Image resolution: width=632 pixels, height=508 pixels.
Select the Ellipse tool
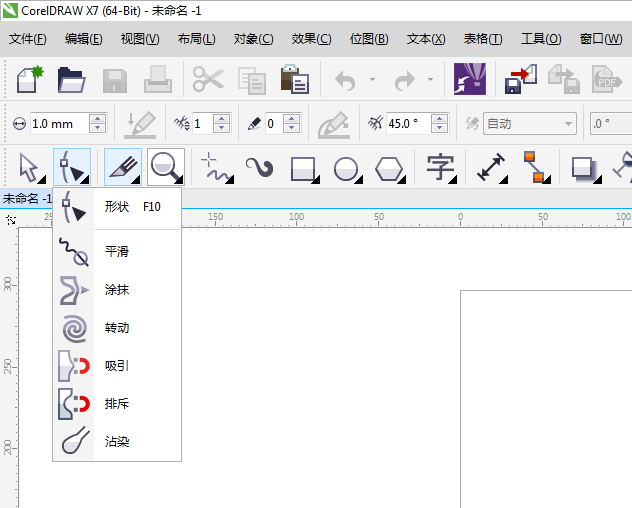(x=346, y=167)
